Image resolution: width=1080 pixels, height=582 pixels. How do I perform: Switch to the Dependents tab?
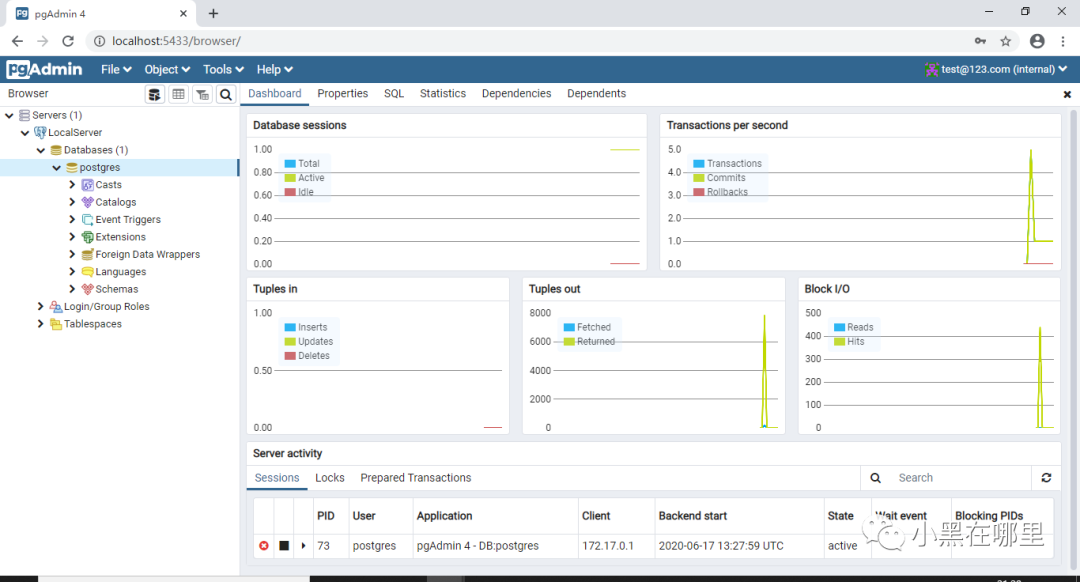click(596, 94)
